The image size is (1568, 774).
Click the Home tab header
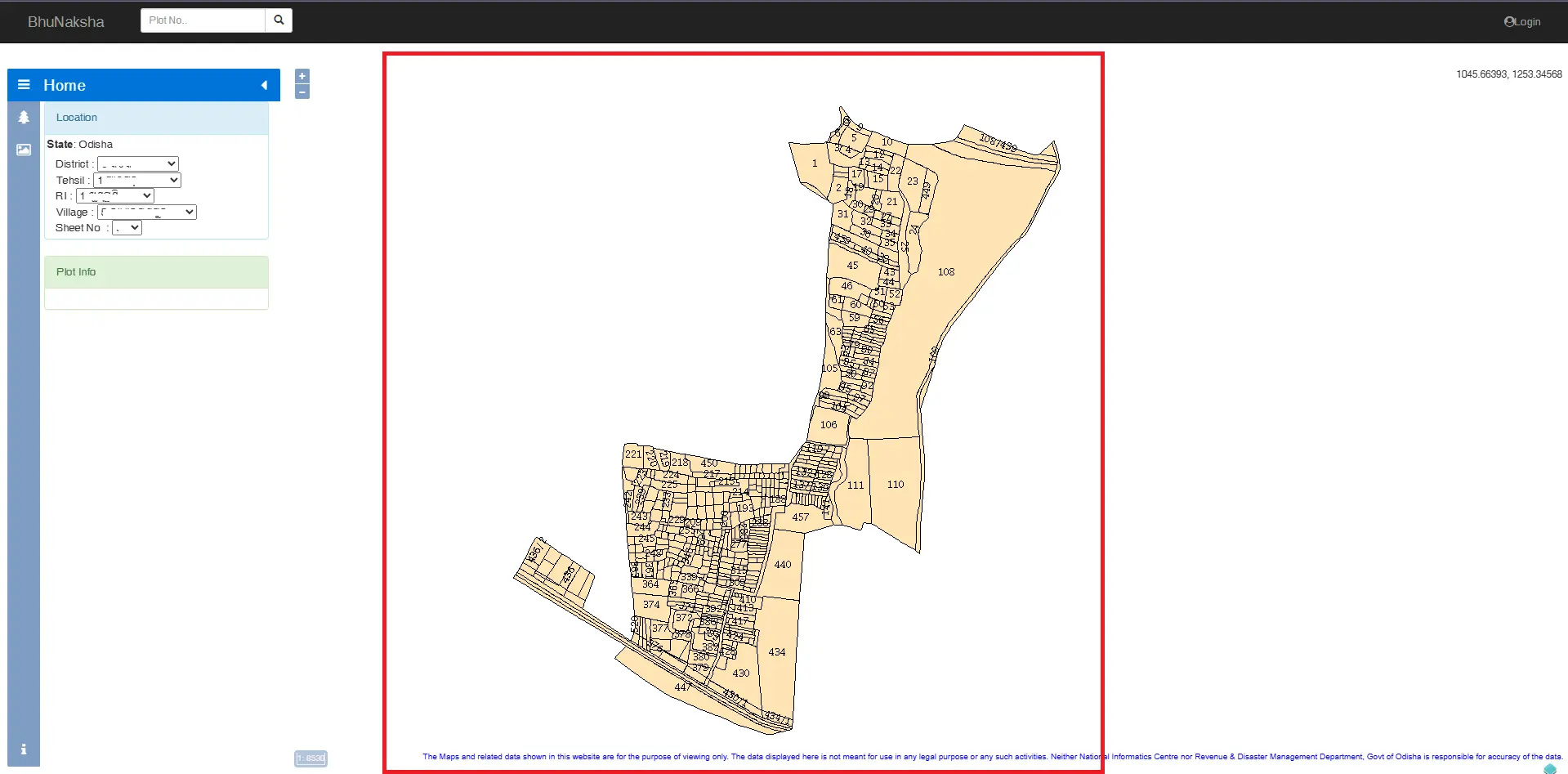tap(65, 84)
